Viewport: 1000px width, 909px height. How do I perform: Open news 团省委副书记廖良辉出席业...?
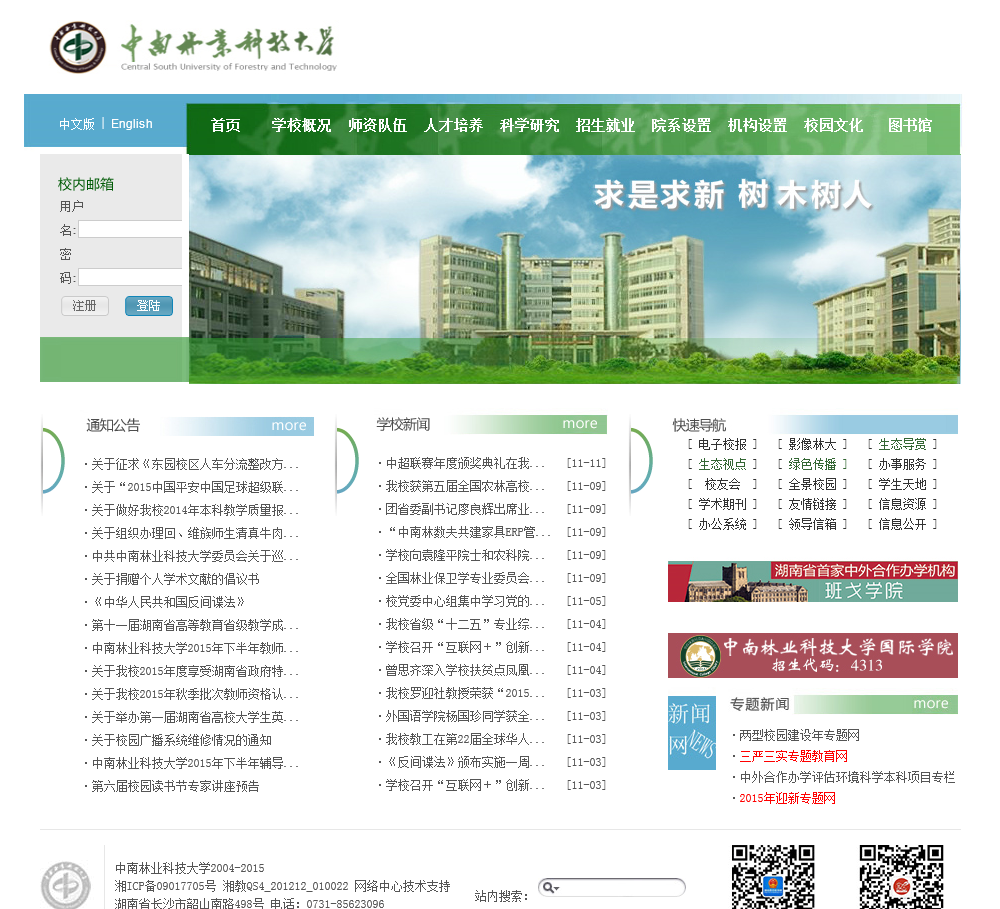click(465, 509)
